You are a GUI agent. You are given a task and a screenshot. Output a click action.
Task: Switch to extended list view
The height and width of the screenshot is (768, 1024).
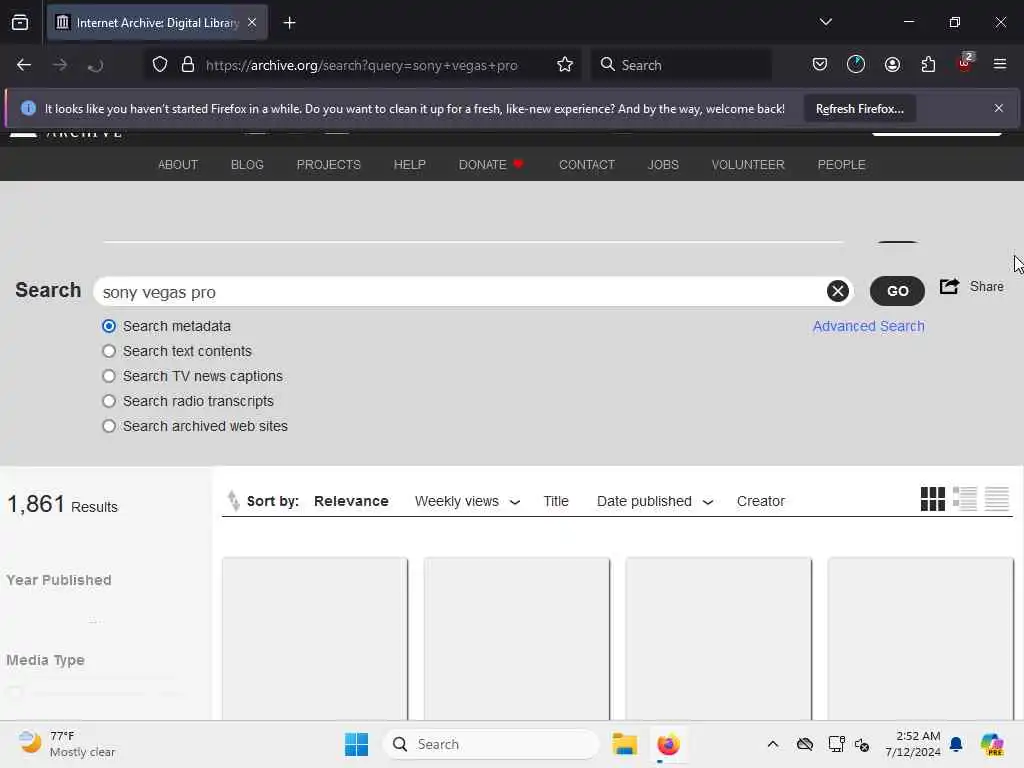coord(965,499)
